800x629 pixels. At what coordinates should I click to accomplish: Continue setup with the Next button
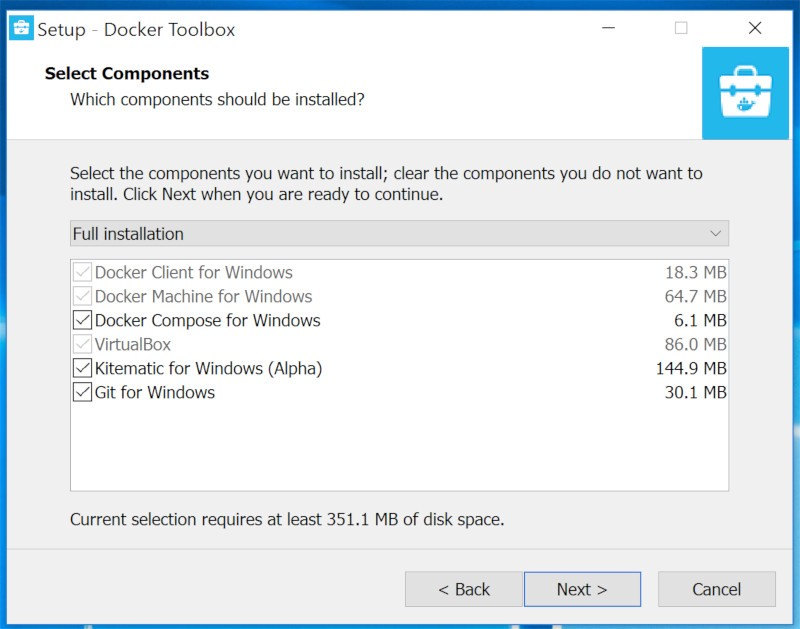point(582,589)
